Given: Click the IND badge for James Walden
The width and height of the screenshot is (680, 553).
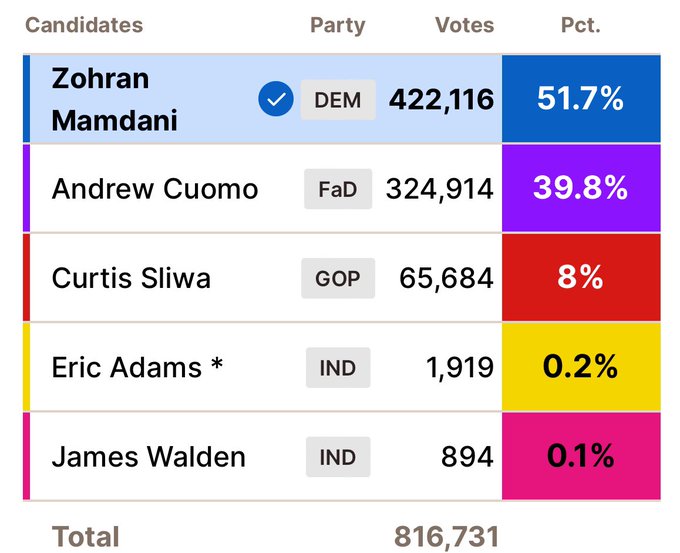Looking at the screenshot, I should 338,457.
